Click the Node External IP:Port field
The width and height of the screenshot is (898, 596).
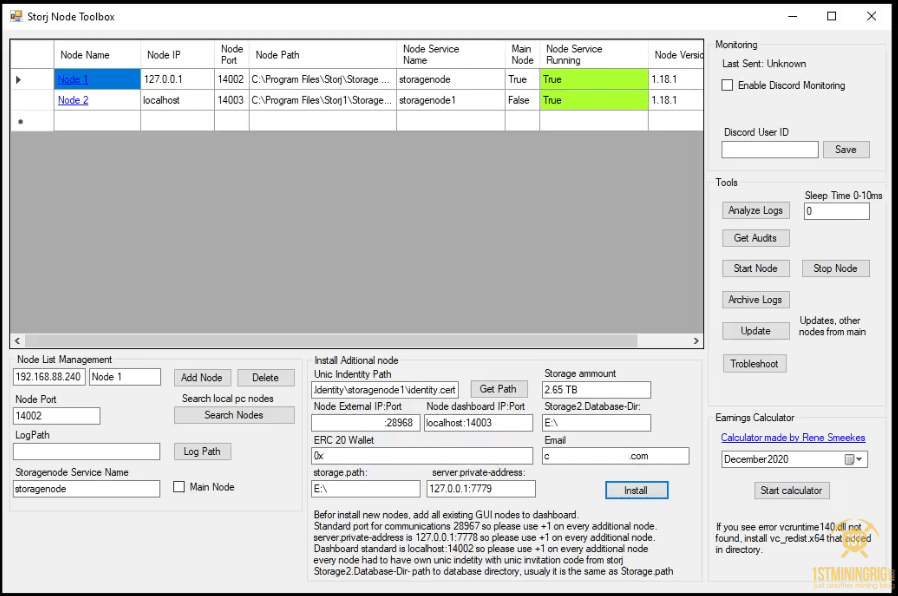point(365,423)
